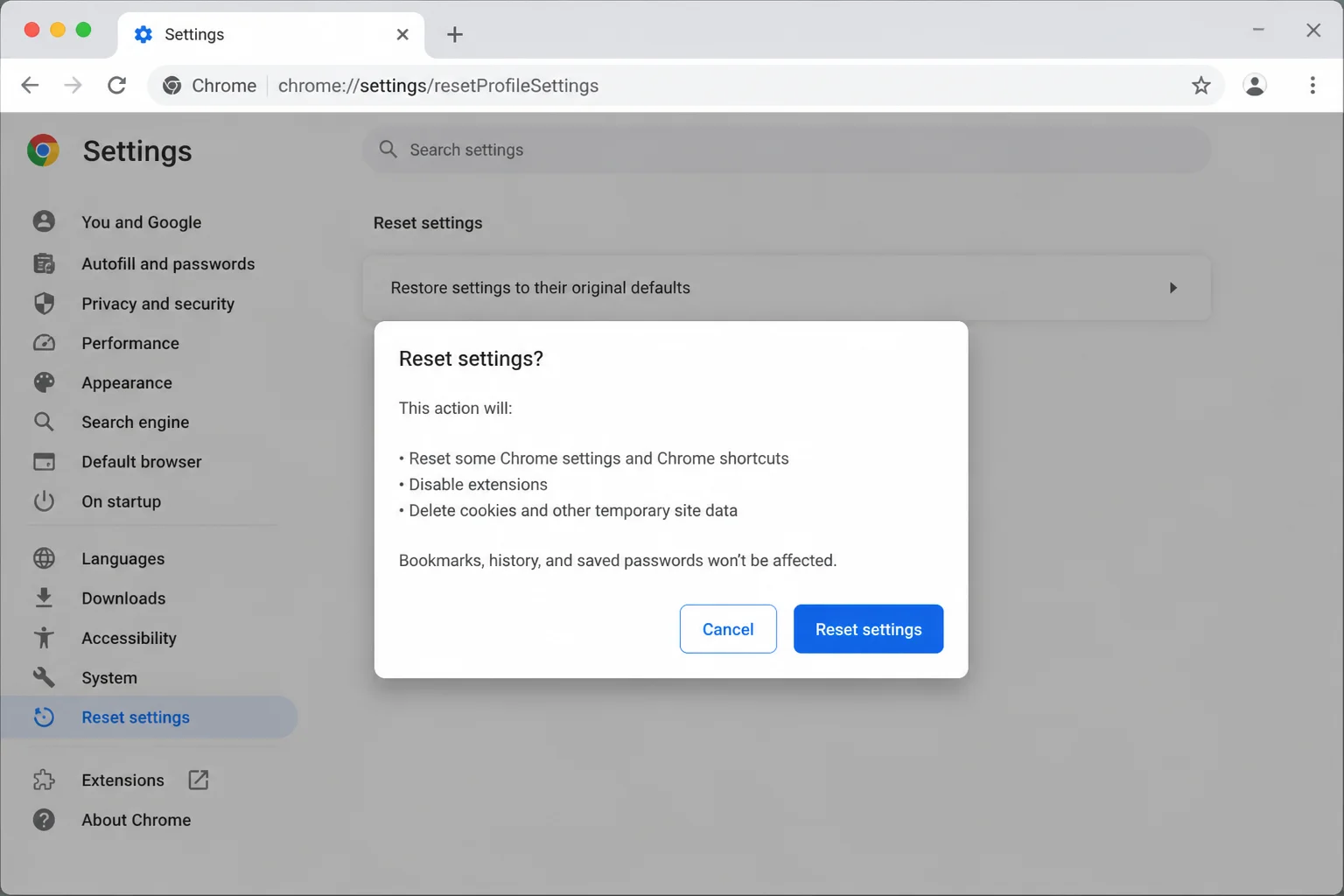Open You and Google settings
This screenshot has width=1344, height=896.
142,222
